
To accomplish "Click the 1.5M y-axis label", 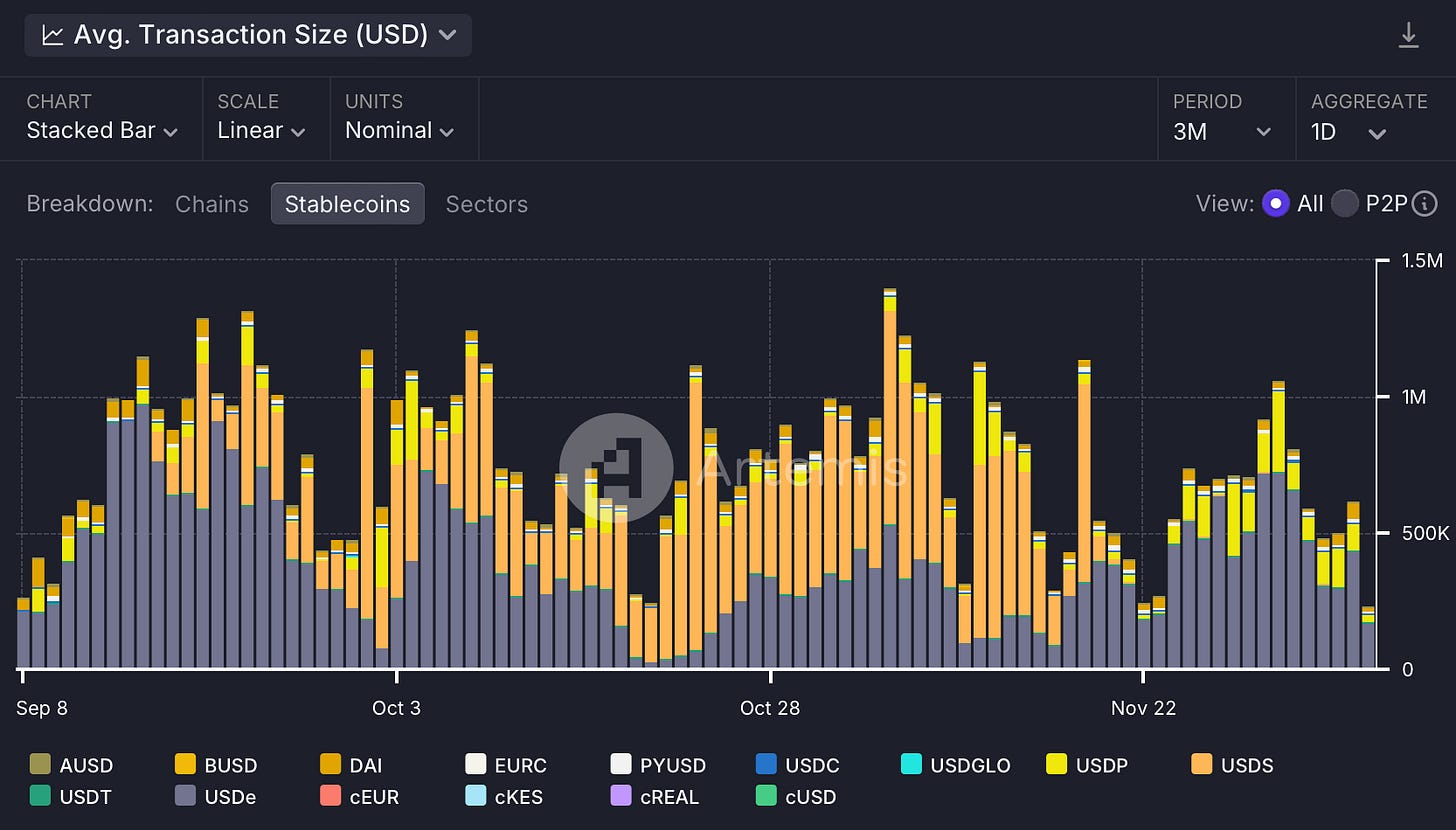I will coord(1423,262).
